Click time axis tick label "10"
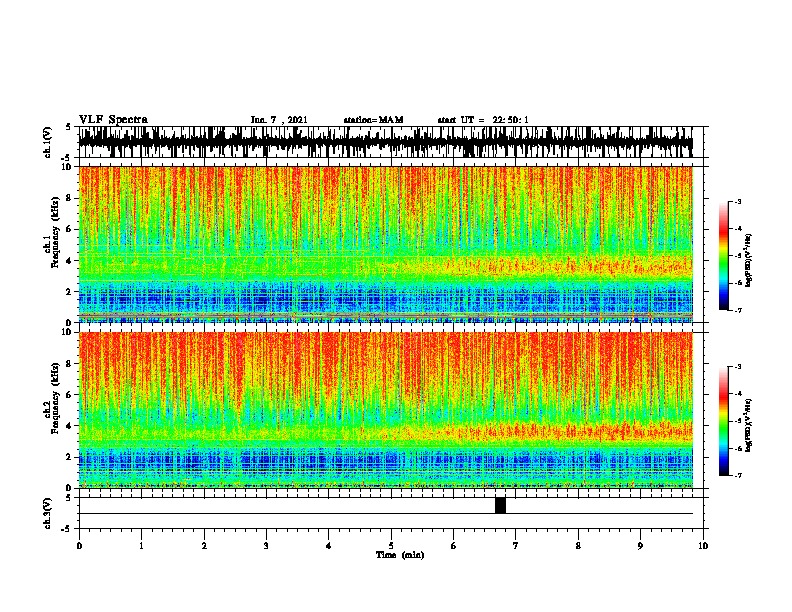 [703, 546]
